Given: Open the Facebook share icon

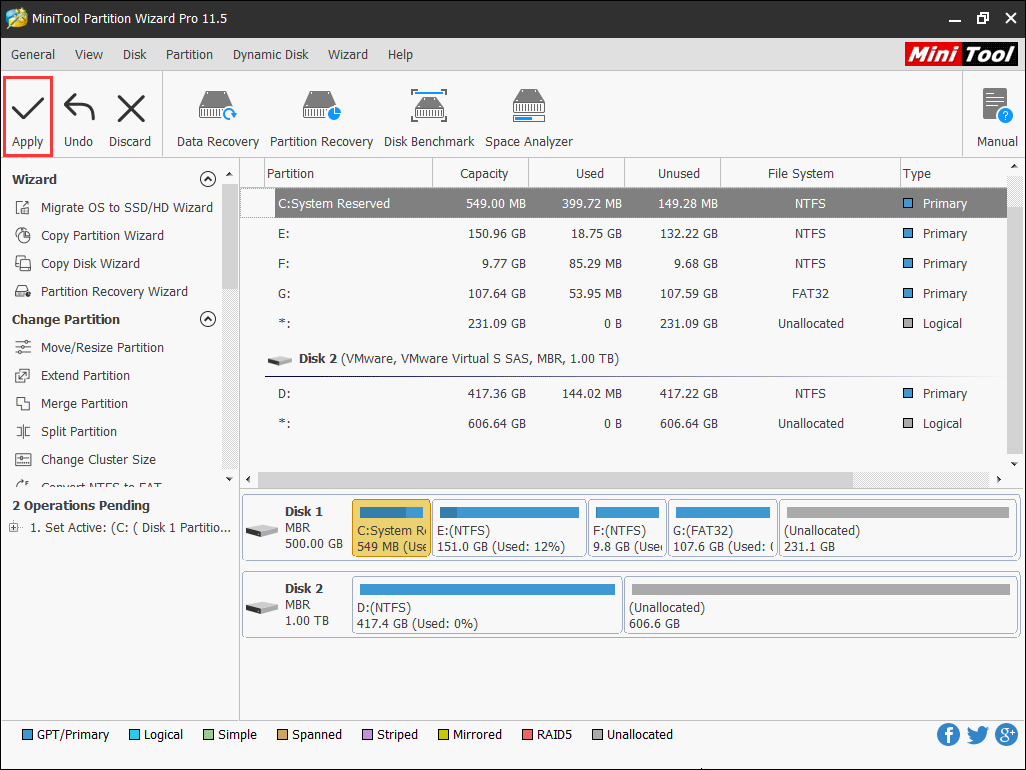Looking at the screenshot, I should [948, 735].
